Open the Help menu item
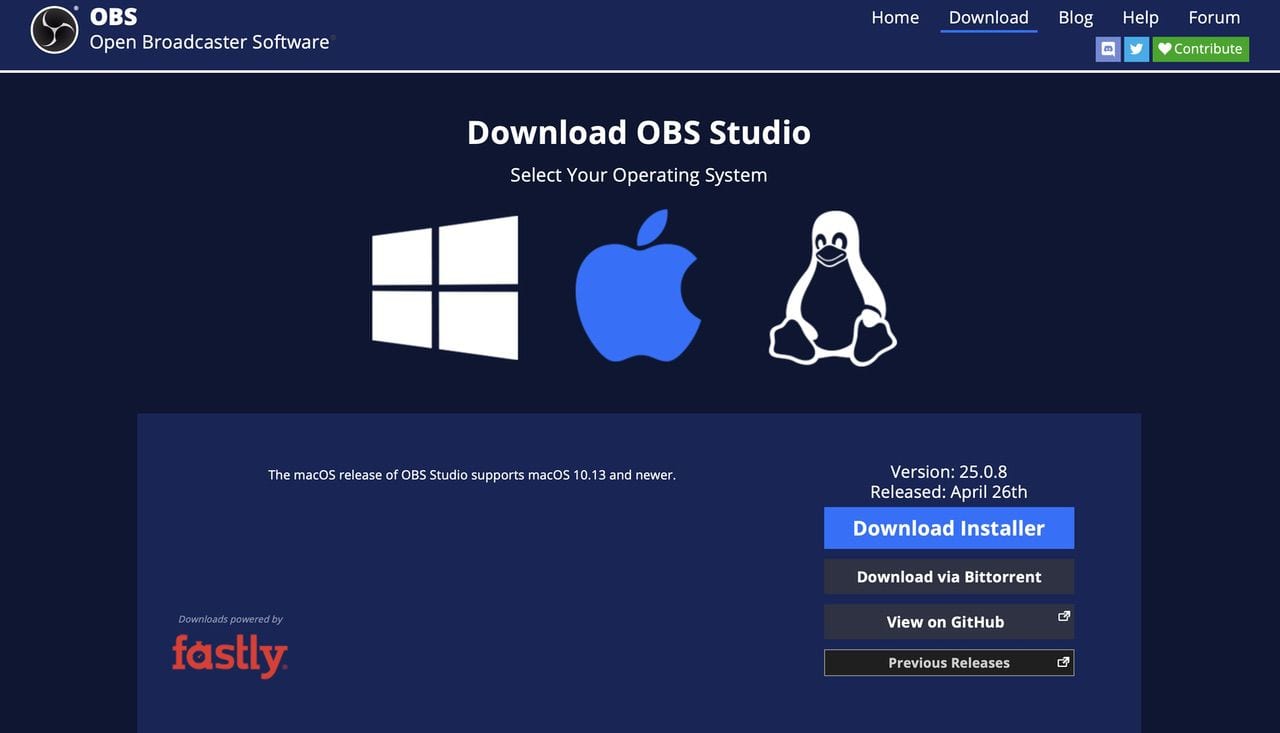Screen dimensions: 1280x733 pos(1140,18)
